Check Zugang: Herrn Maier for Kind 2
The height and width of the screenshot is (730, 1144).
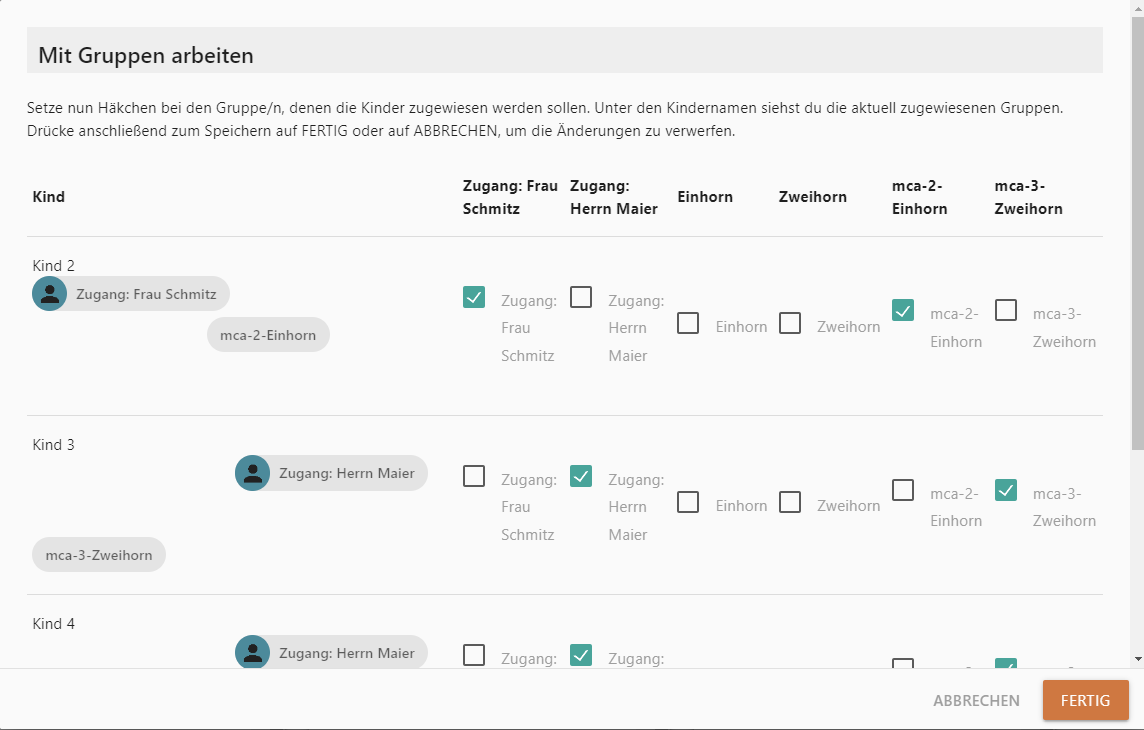(581, 297)
